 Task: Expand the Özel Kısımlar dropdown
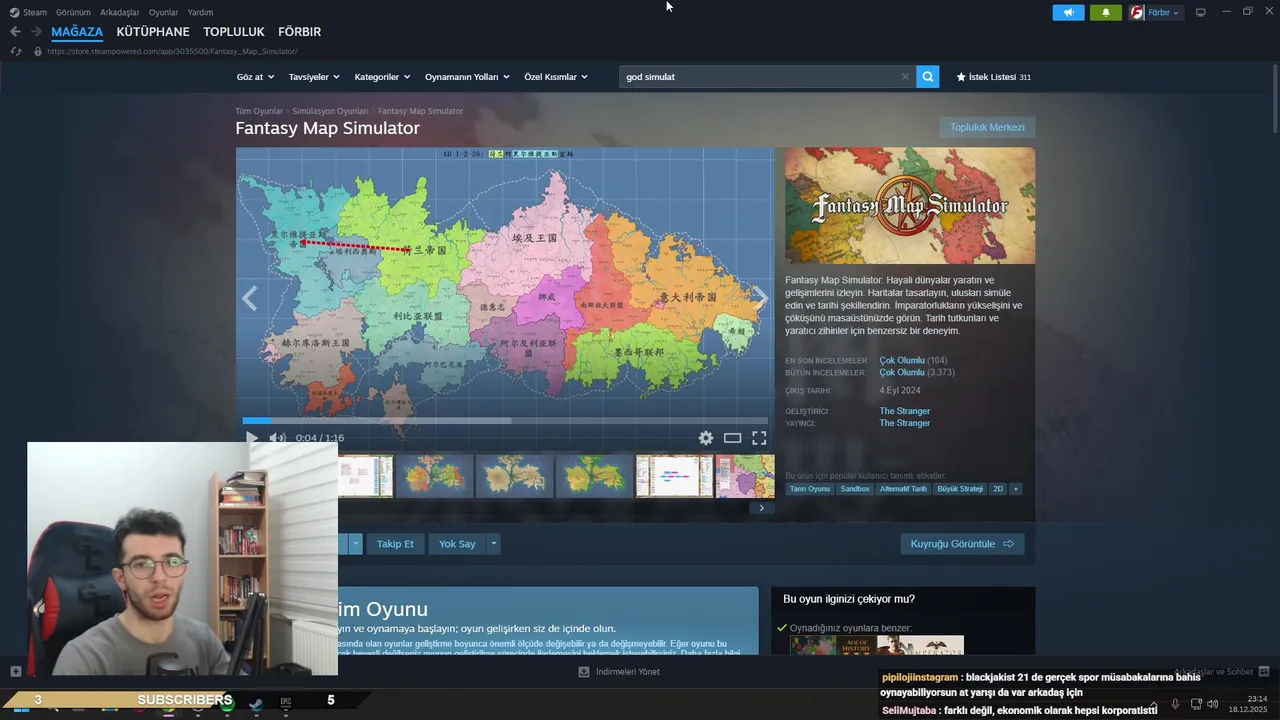(x=556, y=77)
